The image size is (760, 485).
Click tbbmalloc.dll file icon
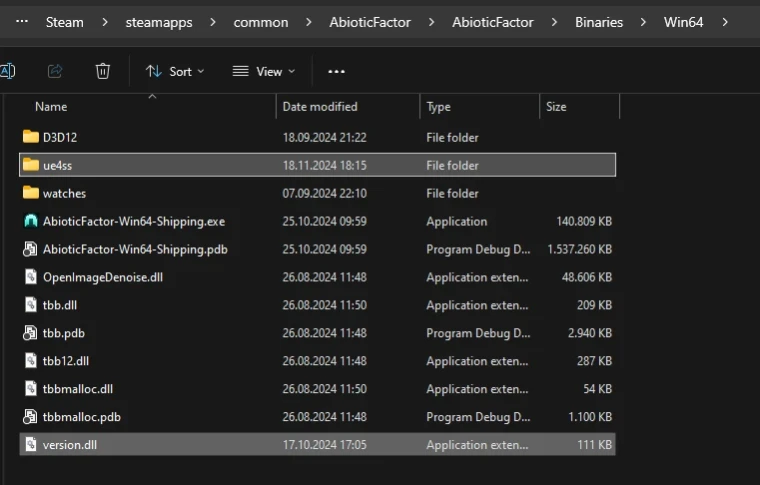31,389
